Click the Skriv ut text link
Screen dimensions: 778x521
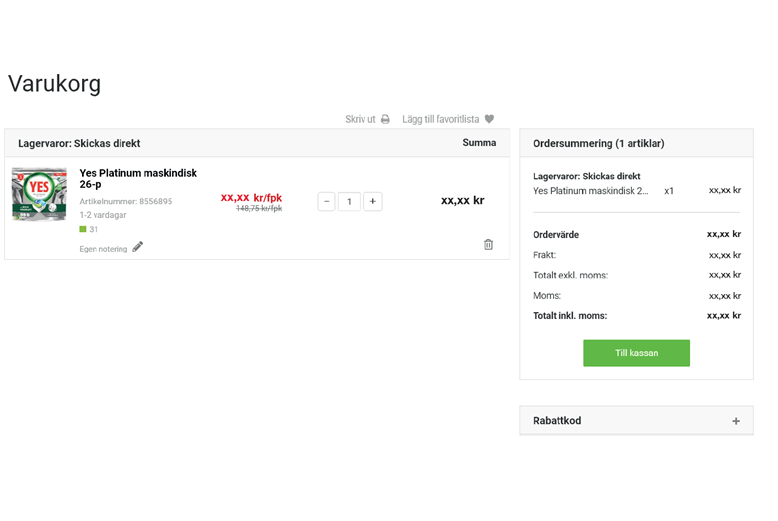(x=360, y=119)
